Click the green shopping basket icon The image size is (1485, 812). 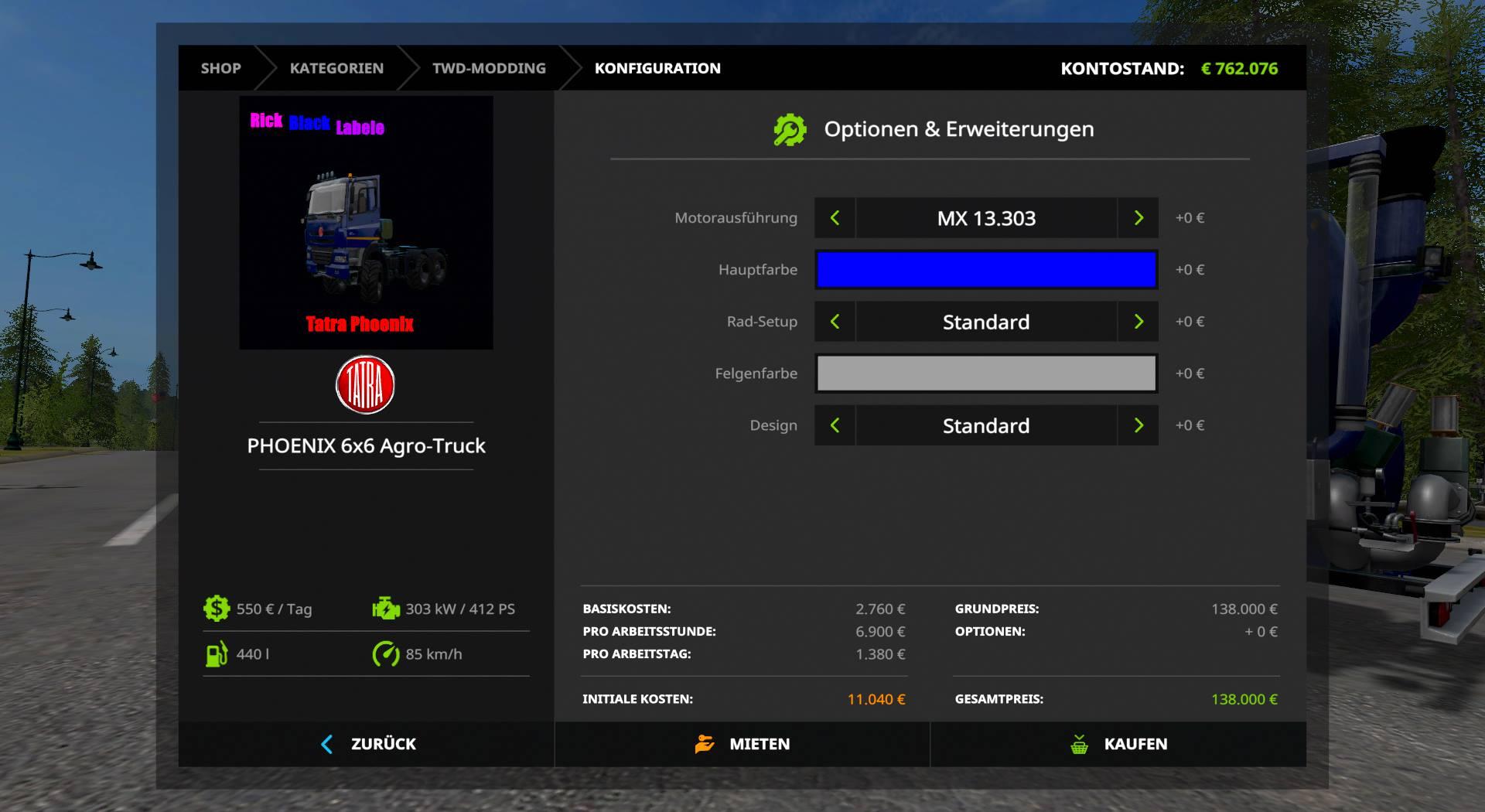tap(1079, 744)
